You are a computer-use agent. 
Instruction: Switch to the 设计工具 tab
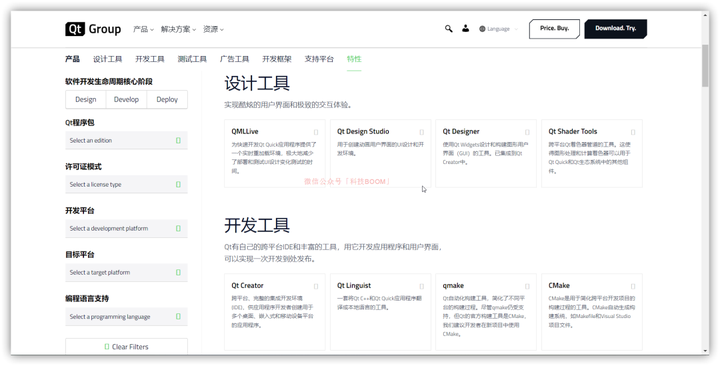107,59
